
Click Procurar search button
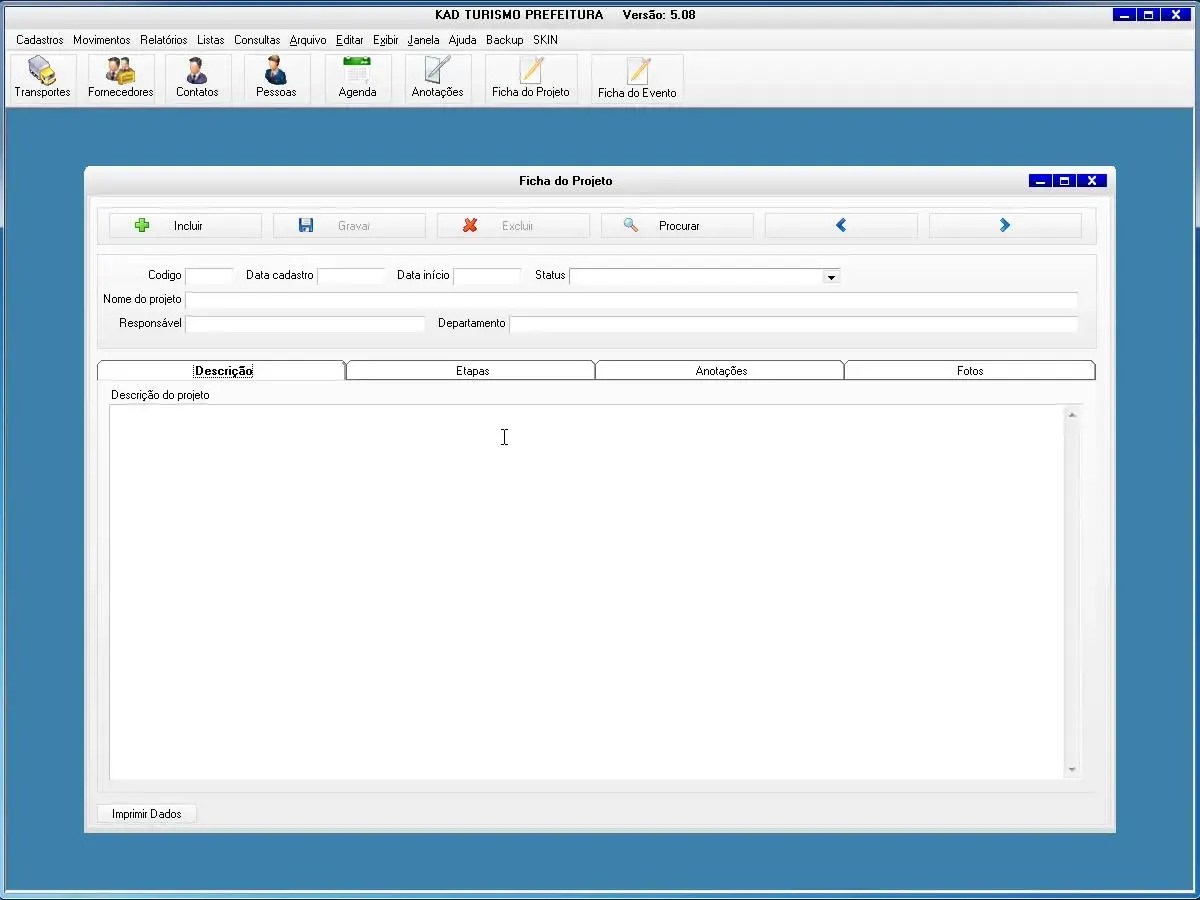click(677, 226)
